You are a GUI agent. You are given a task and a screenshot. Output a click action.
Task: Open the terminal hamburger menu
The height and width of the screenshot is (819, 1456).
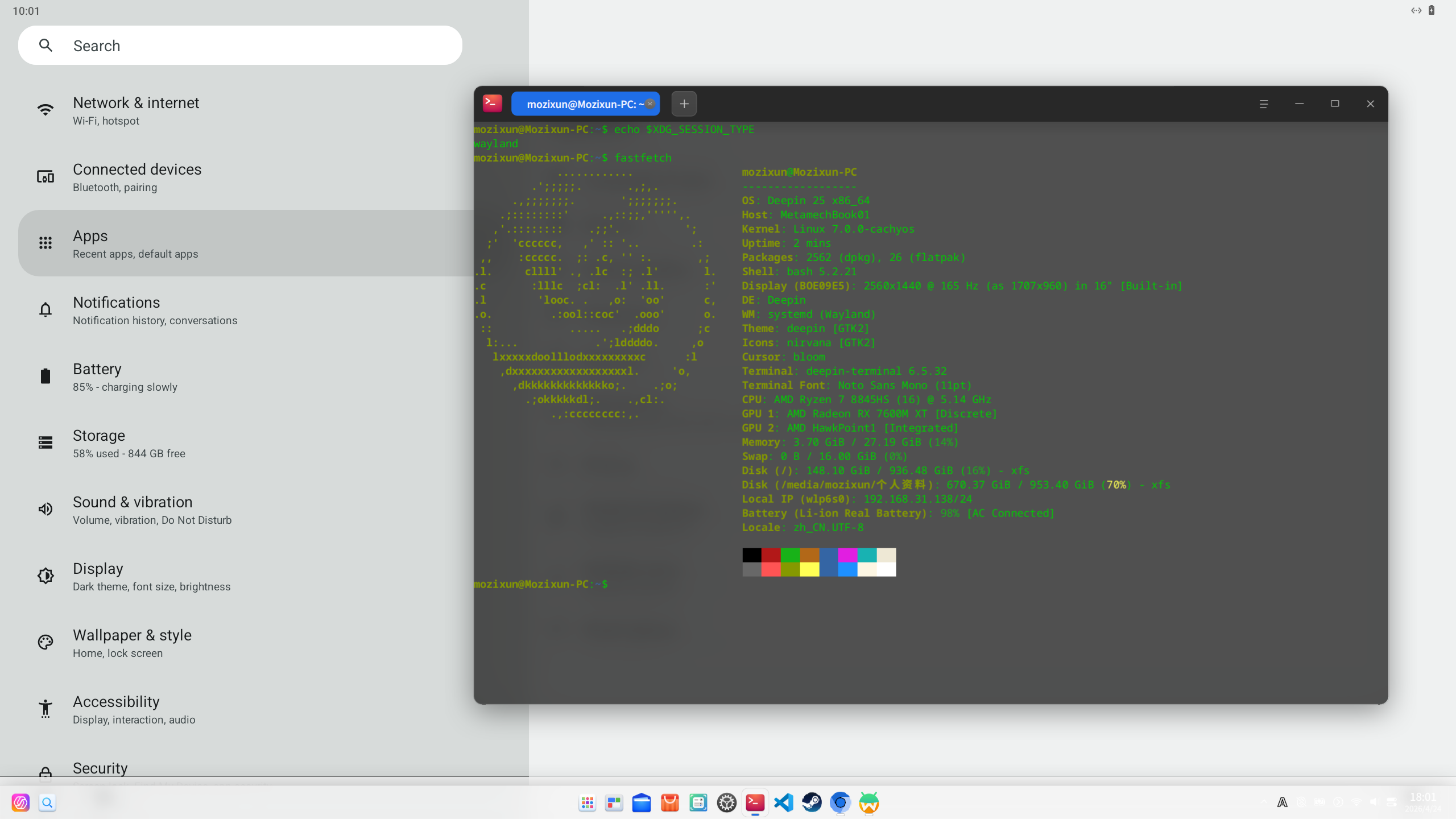point(1263,104)
